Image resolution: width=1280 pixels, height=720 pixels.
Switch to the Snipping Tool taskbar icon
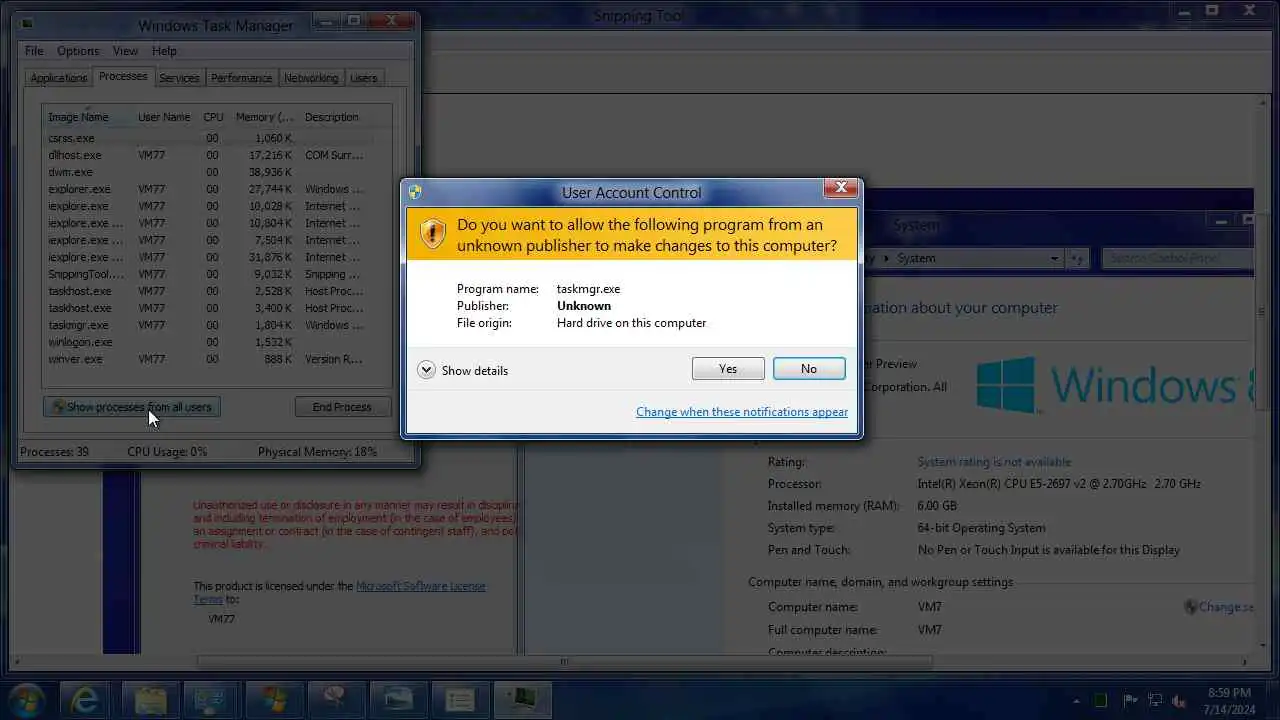[335, 699]
